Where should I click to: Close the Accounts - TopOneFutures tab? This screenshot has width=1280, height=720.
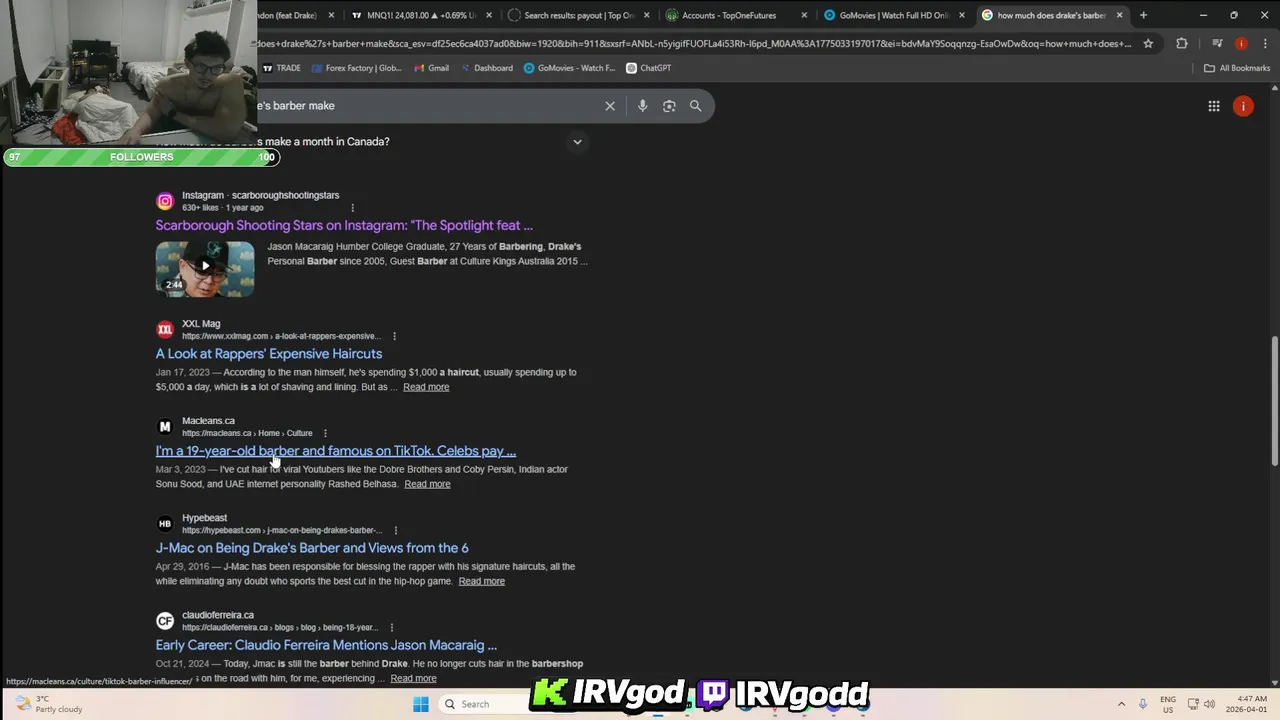(804, 15)
